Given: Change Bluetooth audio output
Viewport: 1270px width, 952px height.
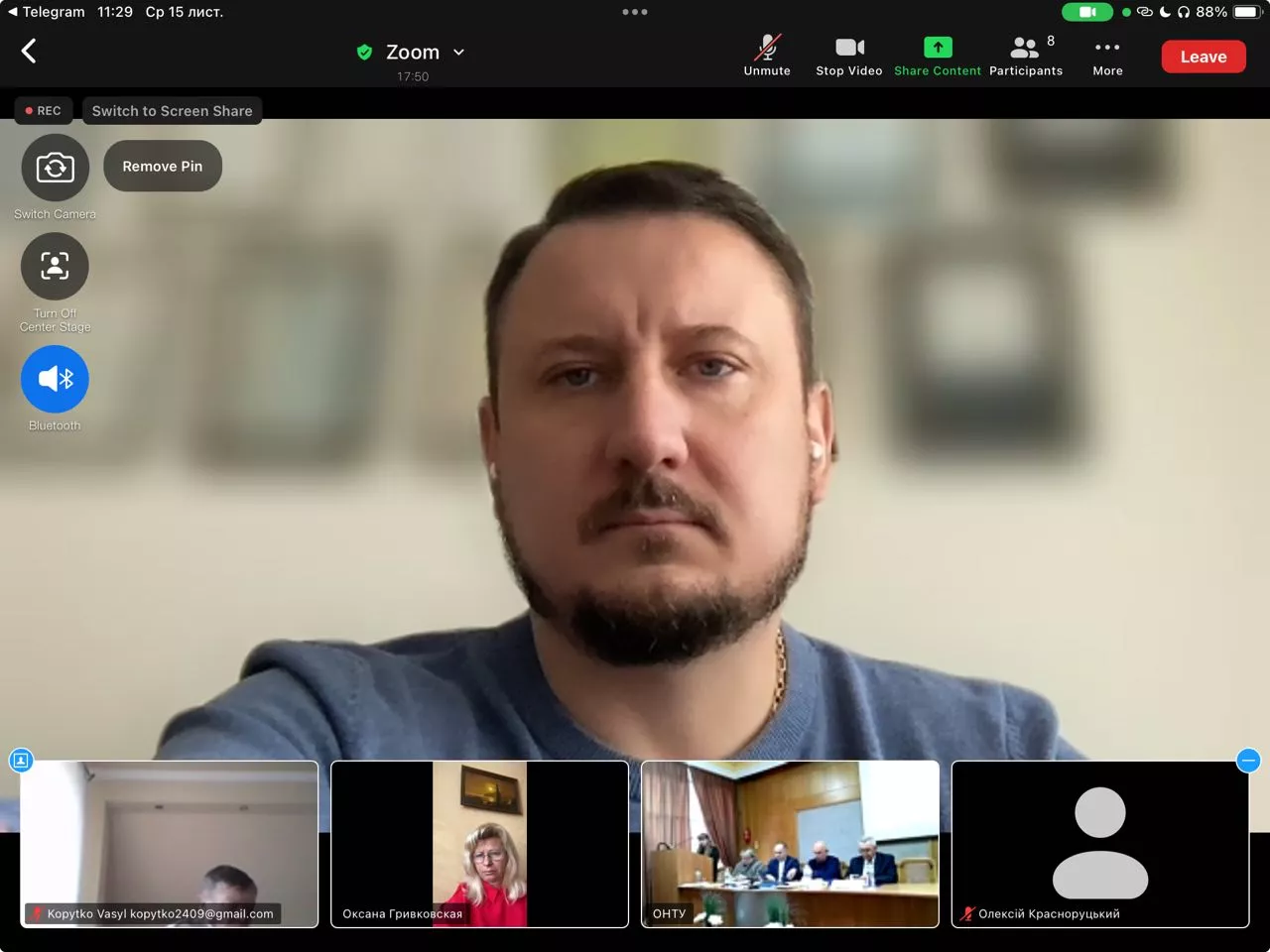Looking at the screenshot, I should click(x=55, y=380).
